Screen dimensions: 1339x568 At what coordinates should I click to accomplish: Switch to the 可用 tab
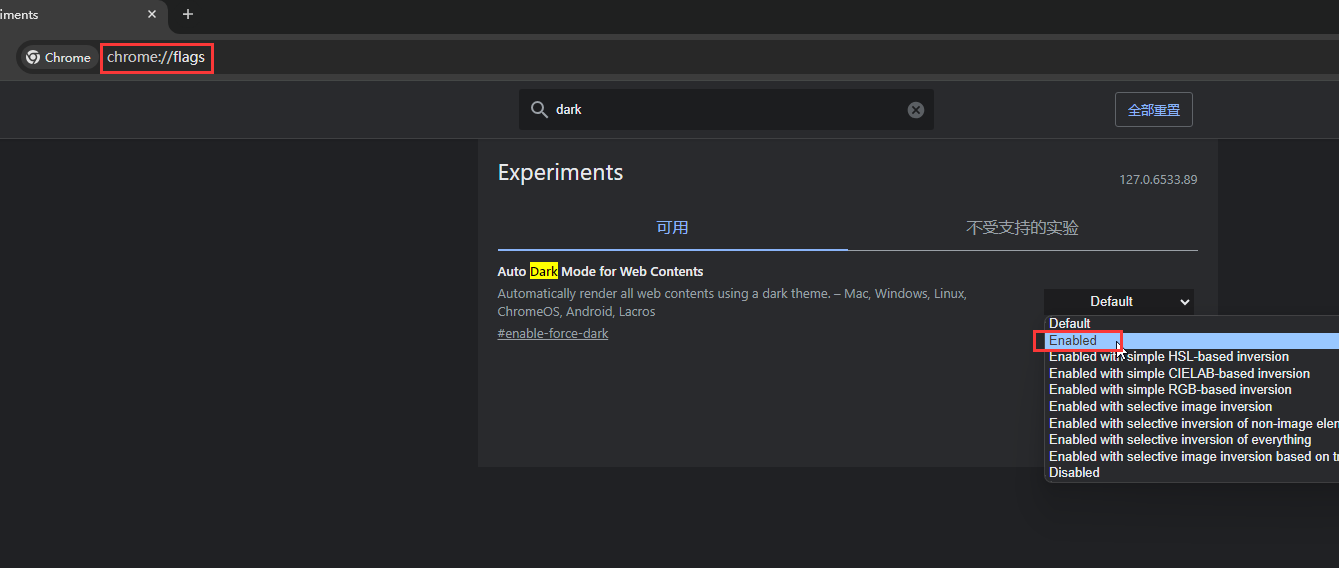coord(672,228)
